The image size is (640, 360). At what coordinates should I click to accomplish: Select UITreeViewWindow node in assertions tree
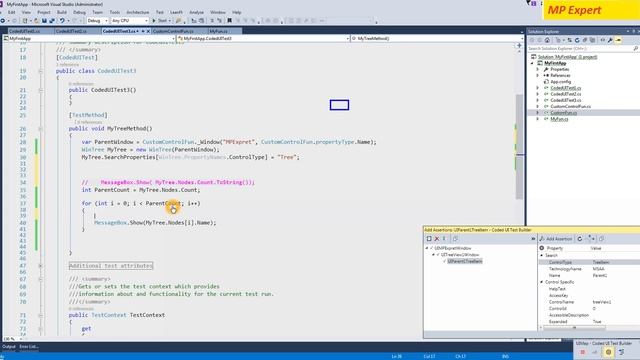click(x=460, y=255)
